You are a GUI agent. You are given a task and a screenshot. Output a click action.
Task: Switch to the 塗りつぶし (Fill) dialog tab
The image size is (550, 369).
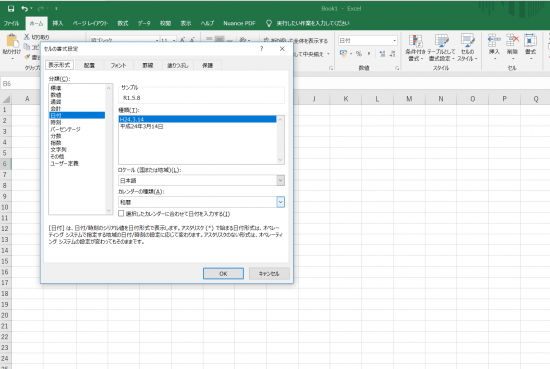tap(177, 65)
